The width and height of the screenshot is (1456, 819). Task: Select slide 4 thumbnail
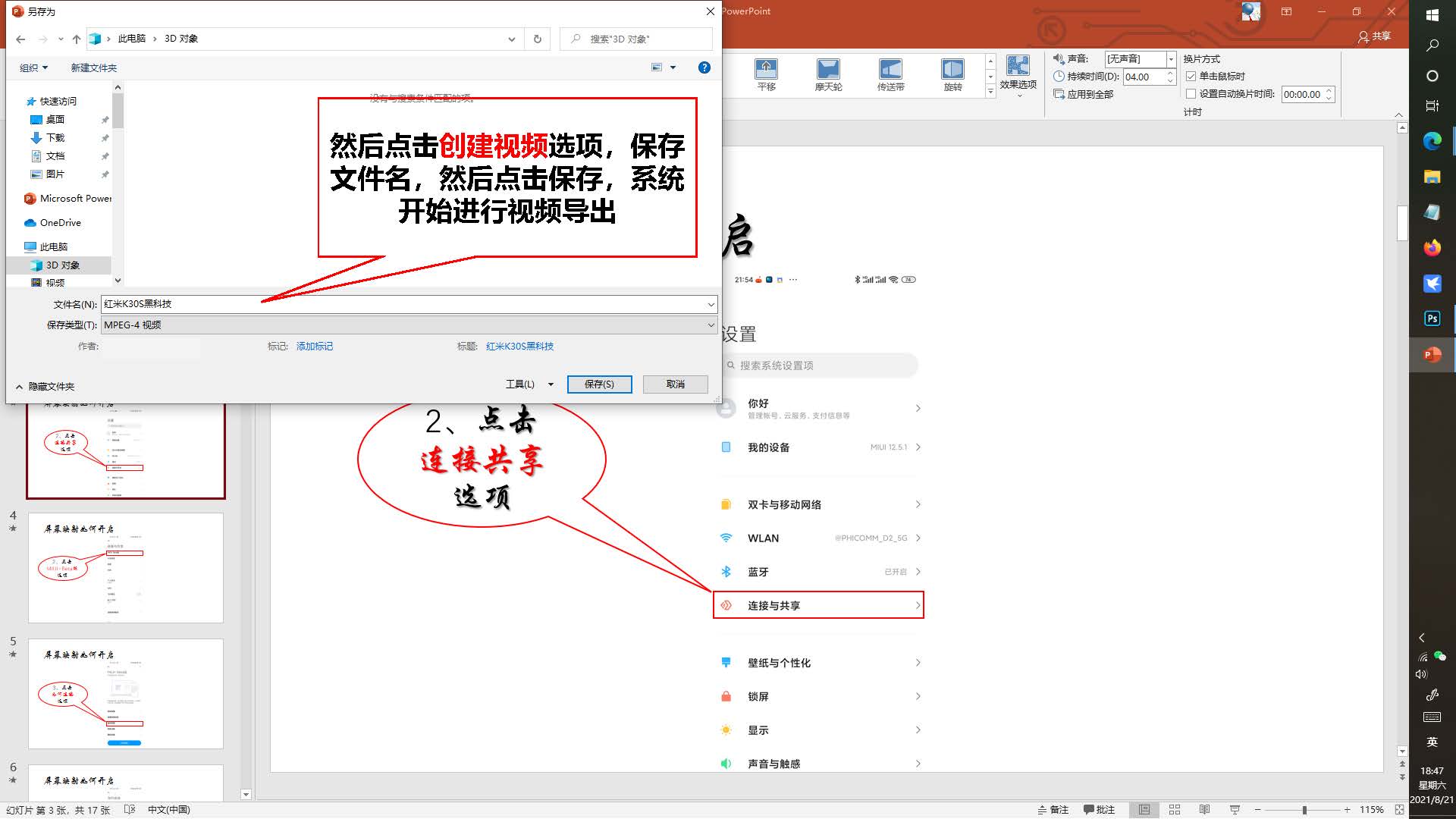click(x=126, y=567)
